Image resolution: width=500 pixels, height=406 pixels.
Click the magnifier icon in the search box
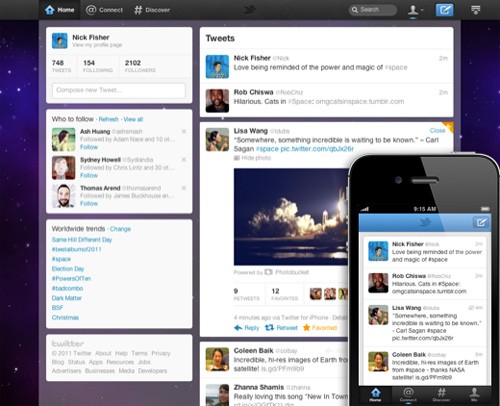pos(355,10)
